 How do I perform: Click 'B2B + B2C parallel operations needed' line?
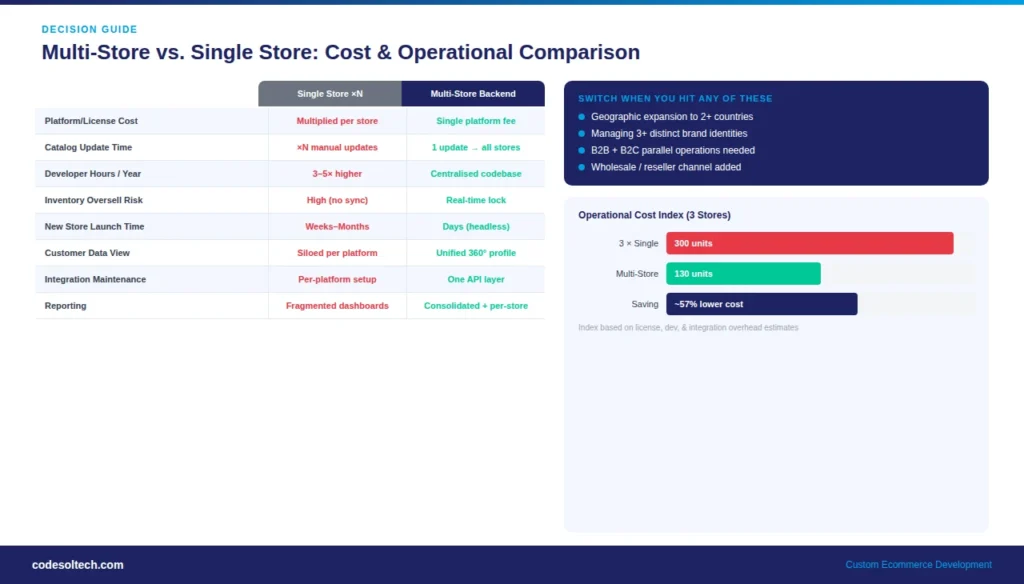[673, 150]
